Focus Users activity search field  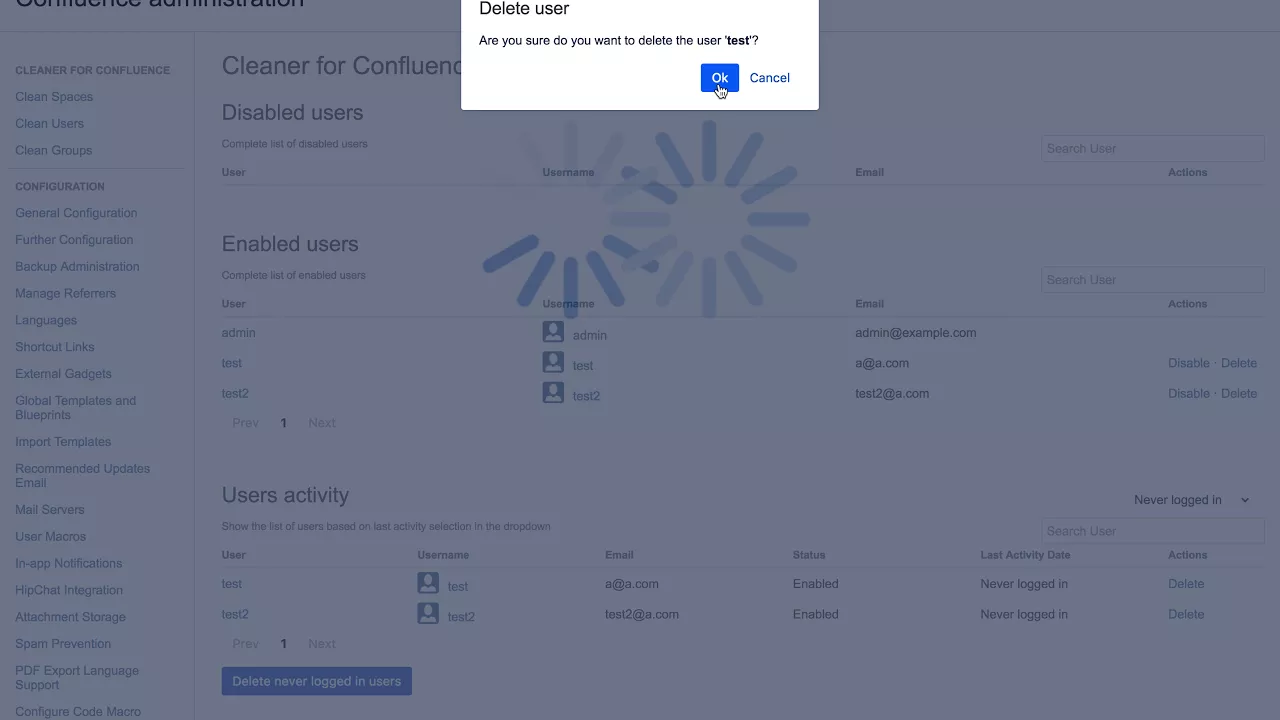click(x=1153, y=531)
